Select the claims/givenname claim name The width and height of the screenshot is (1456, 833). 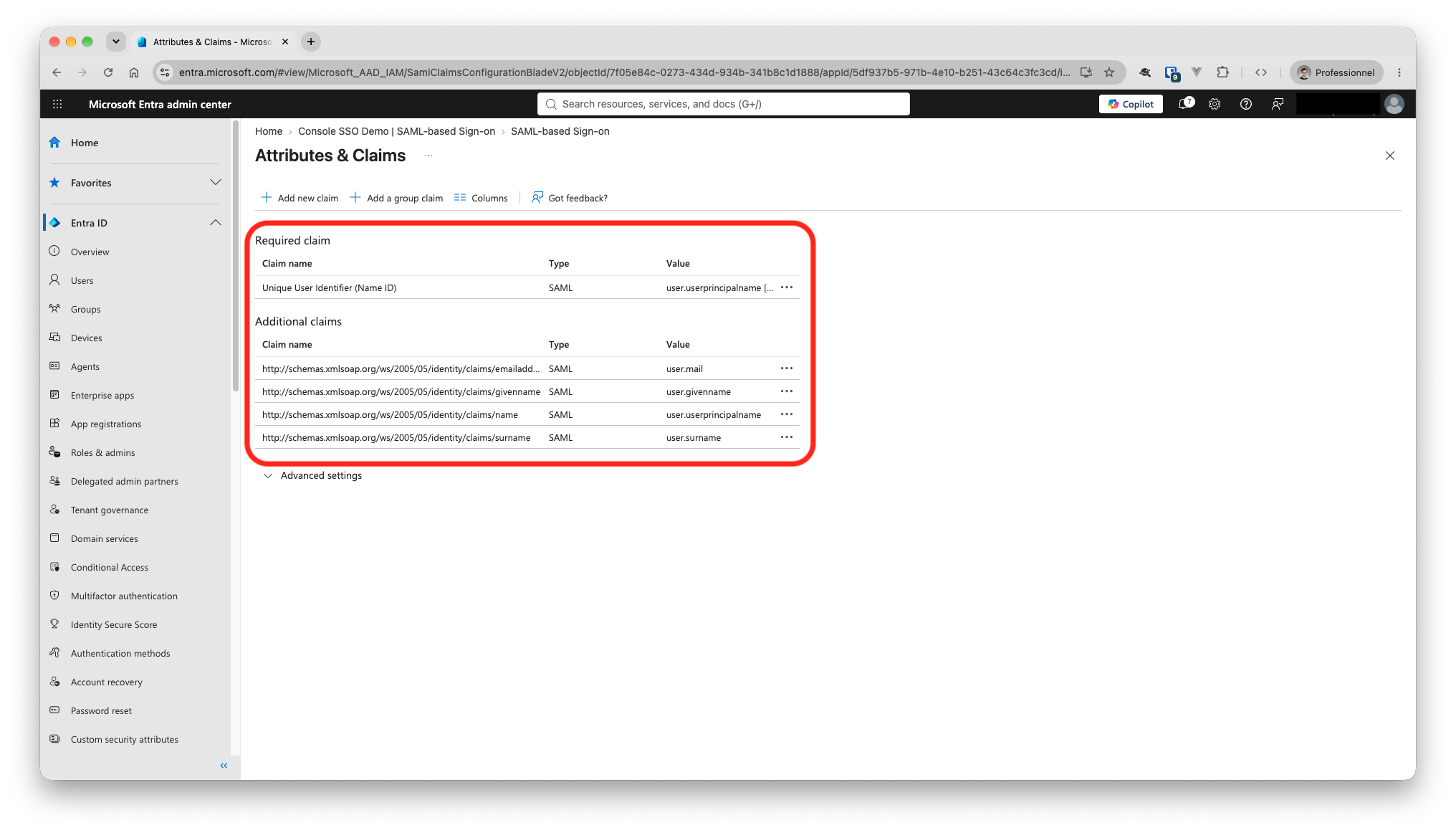pos(401,391)
